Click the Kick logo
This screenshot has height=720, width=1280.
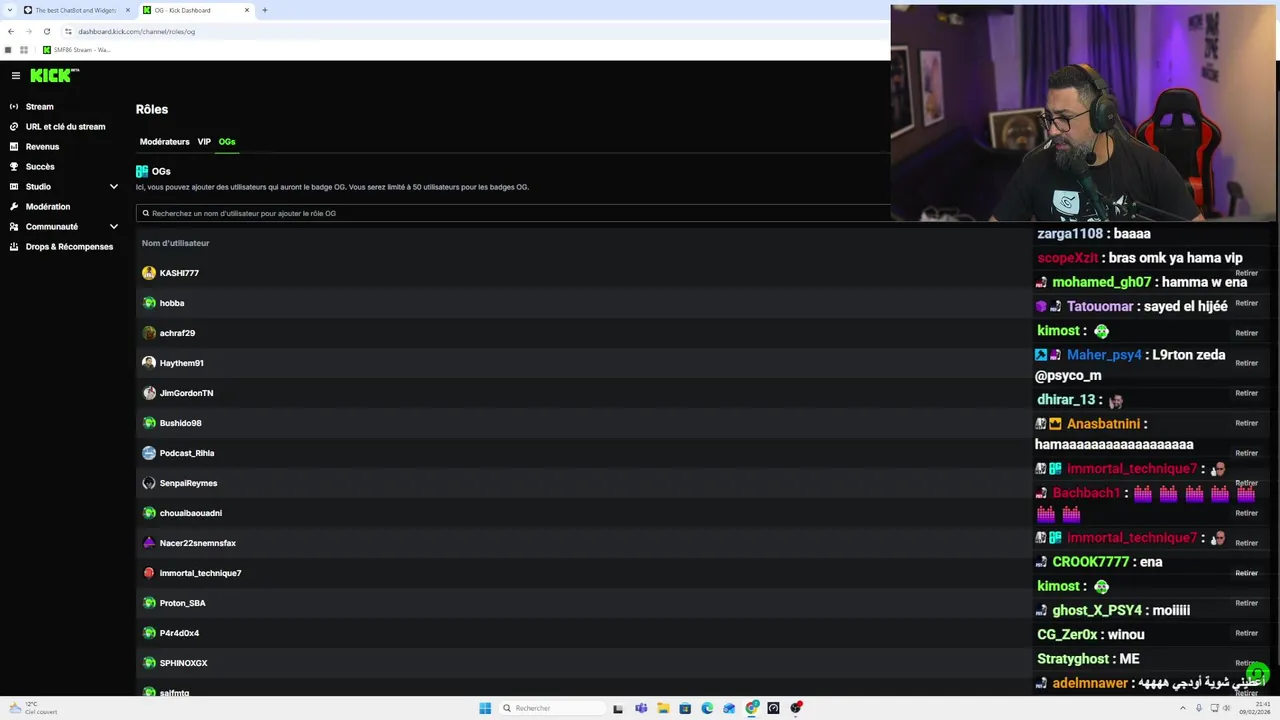click(54, 75)
